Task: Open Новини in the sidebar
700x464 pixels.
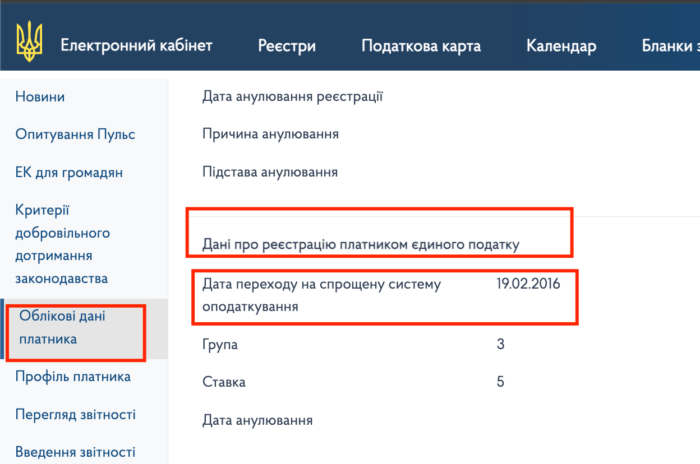Action: [40, 97]
